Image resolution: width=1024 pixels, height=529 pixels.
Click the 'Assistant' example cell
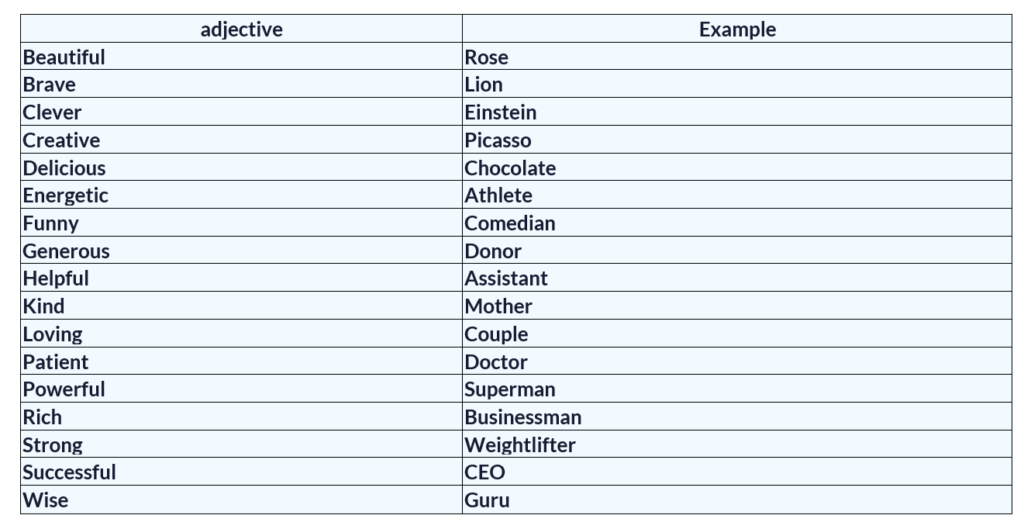tap(506, 279)
